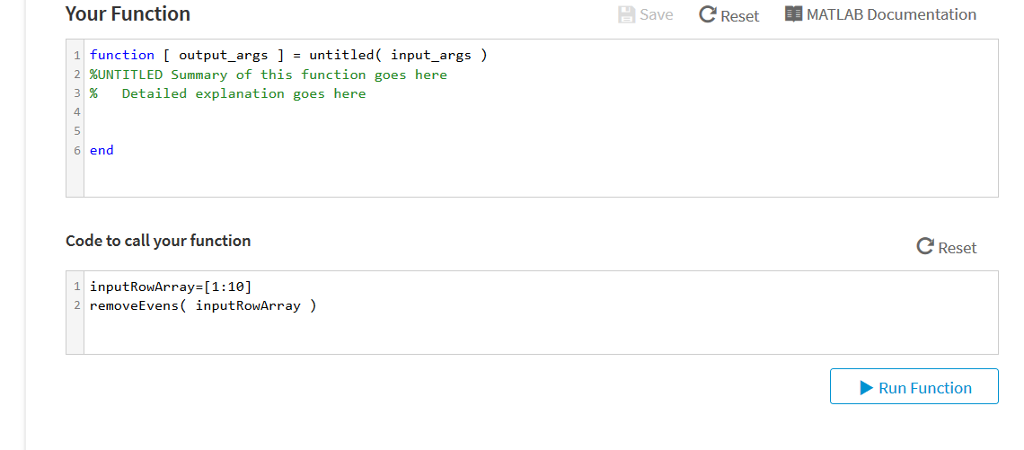Click the Reset circular arrow icon above function editor

[x=707, y=14]
